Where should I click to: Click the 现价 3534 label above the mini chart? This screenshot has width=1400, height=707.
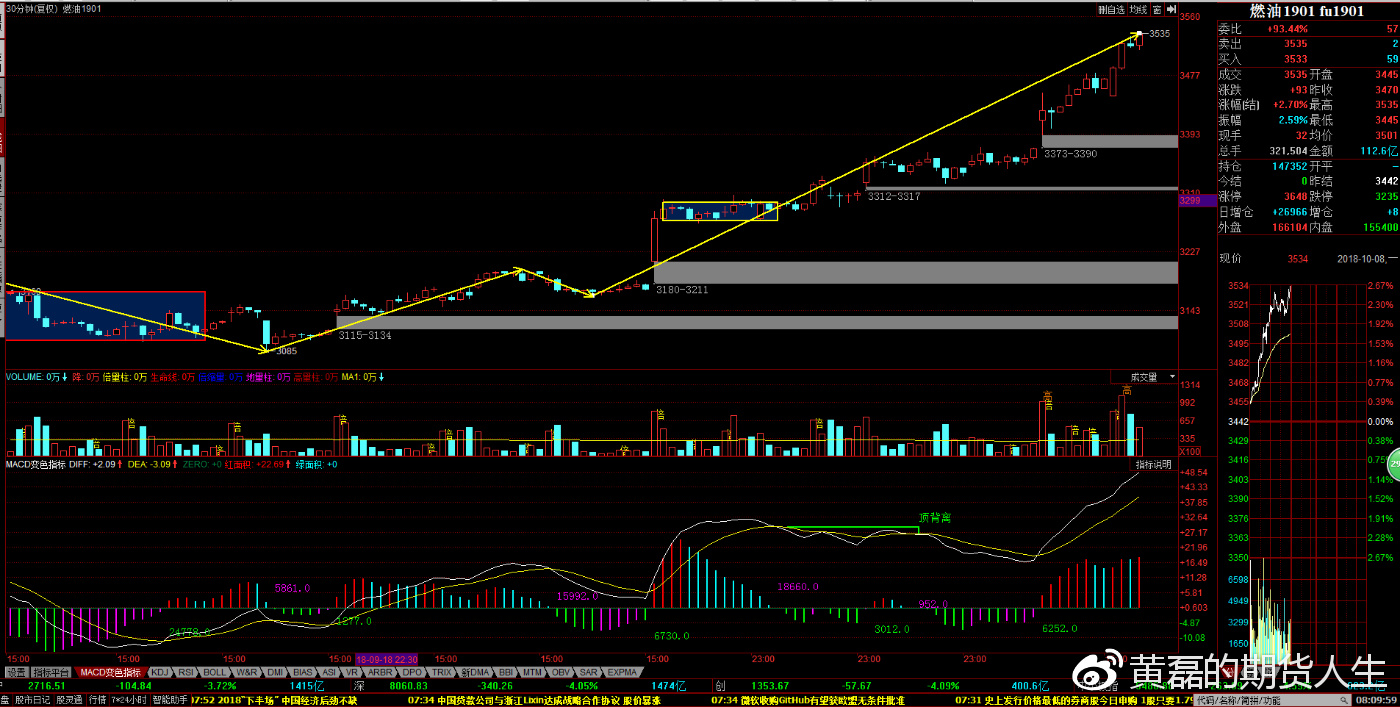click(x=1263, y=259)
